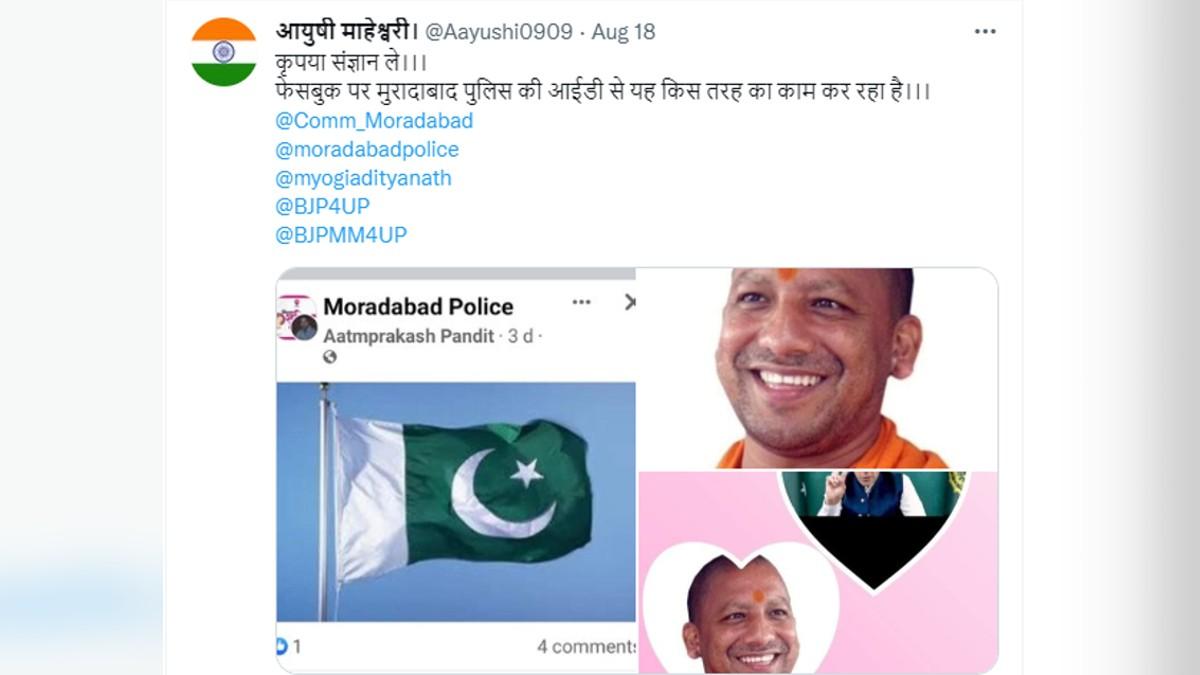Close the embedded Facebook post with X

(629, 301)
